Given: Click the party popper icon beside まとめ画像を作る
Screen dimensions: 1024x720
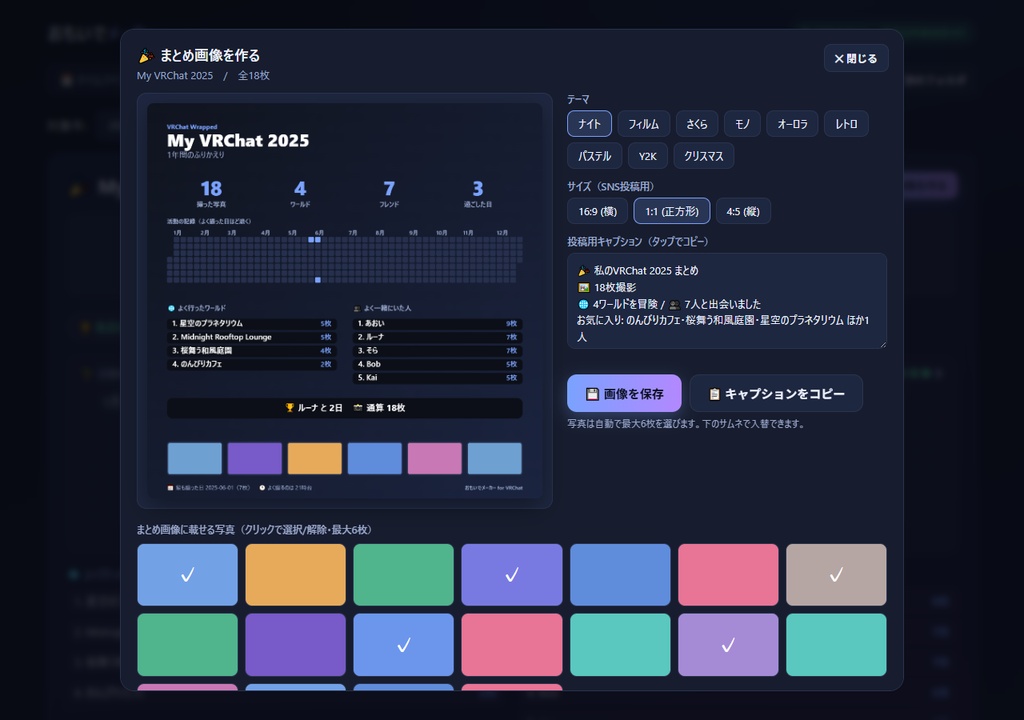Looking at the screenshot, I should (x=146, y=56).
